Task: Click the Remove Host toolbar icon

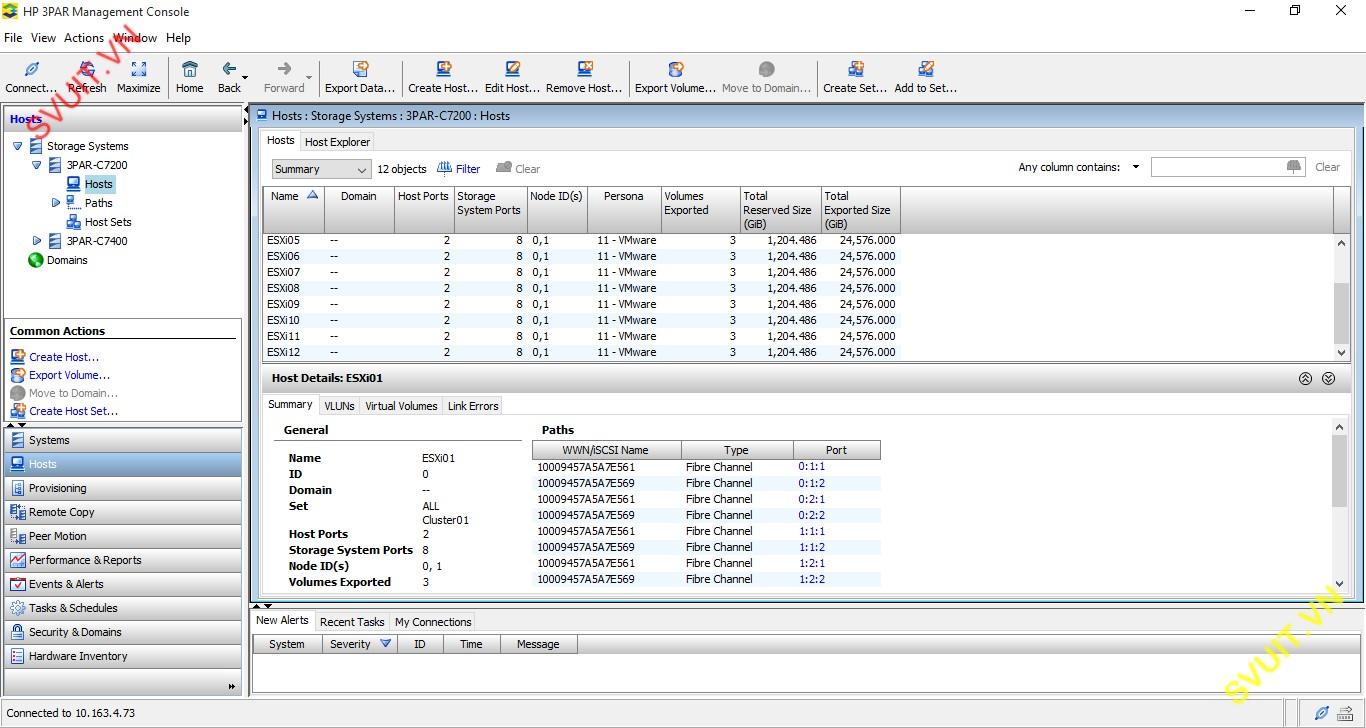Action: (585, 69)
